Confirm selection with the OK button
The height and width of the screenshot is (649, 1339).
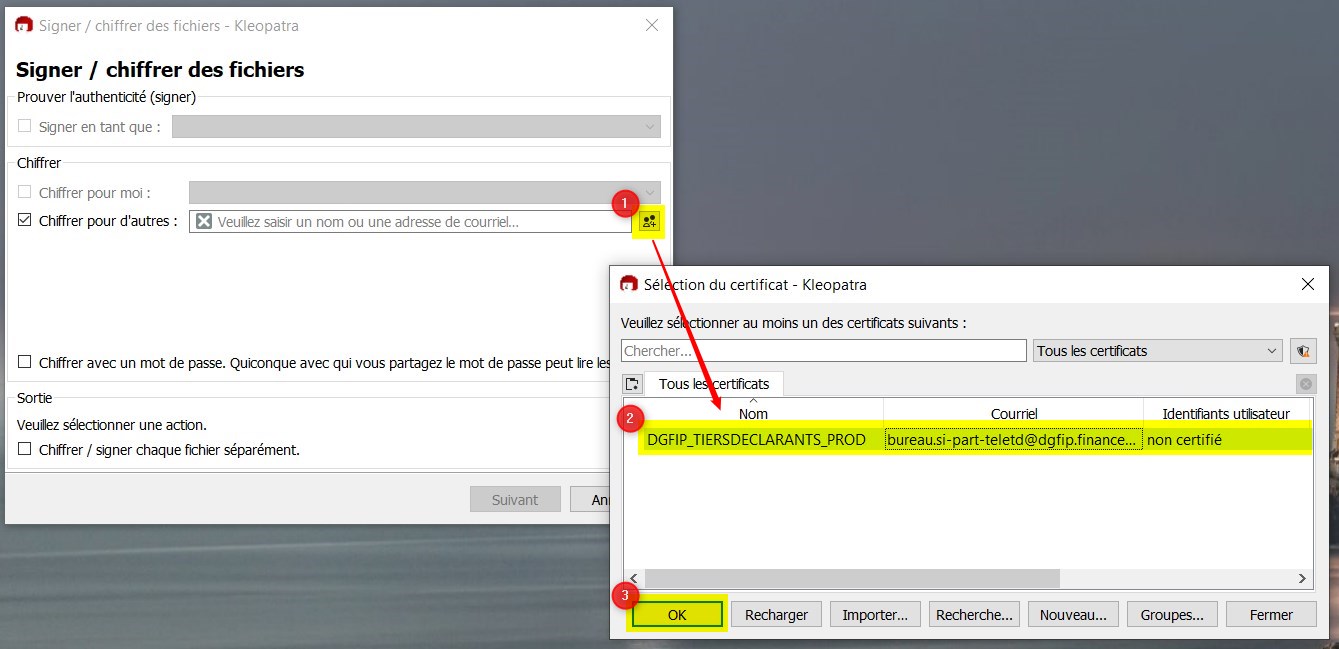click(677, 615)
